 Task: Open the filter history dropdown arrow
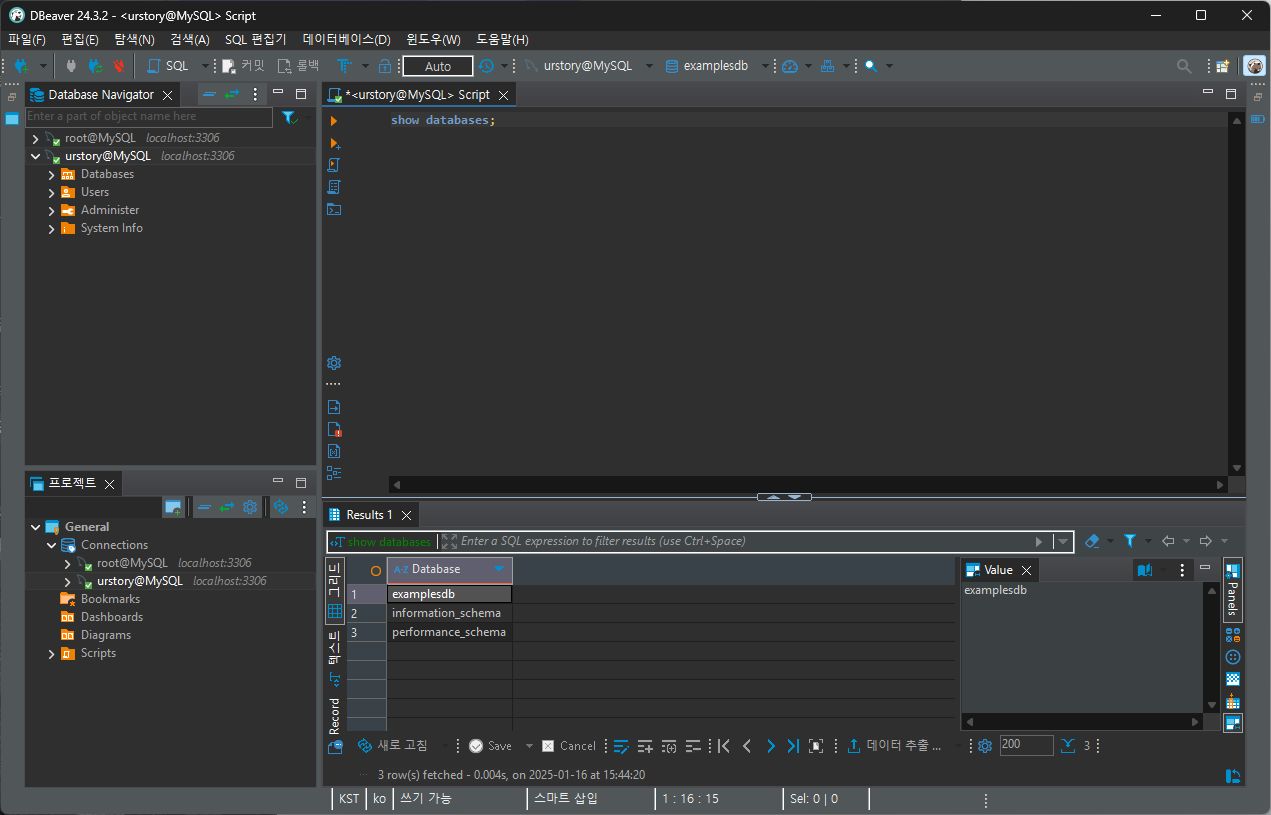1063,541
